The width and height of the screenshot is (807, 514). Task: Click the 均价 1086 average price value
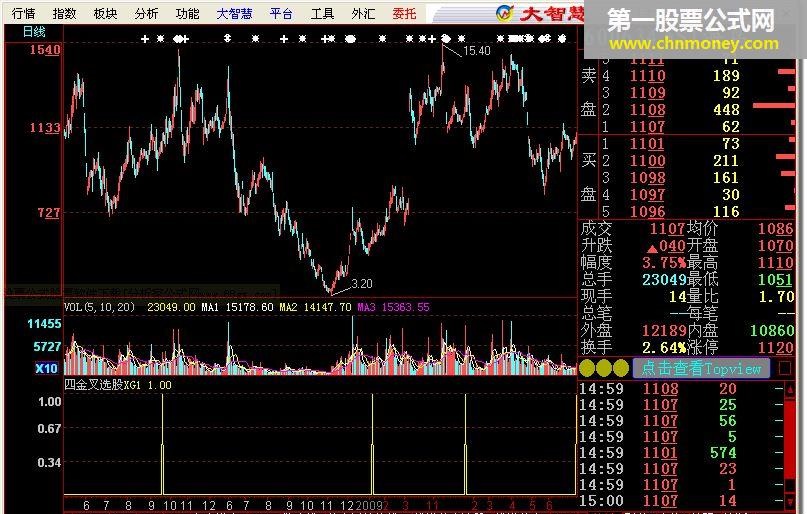[776, 229]
